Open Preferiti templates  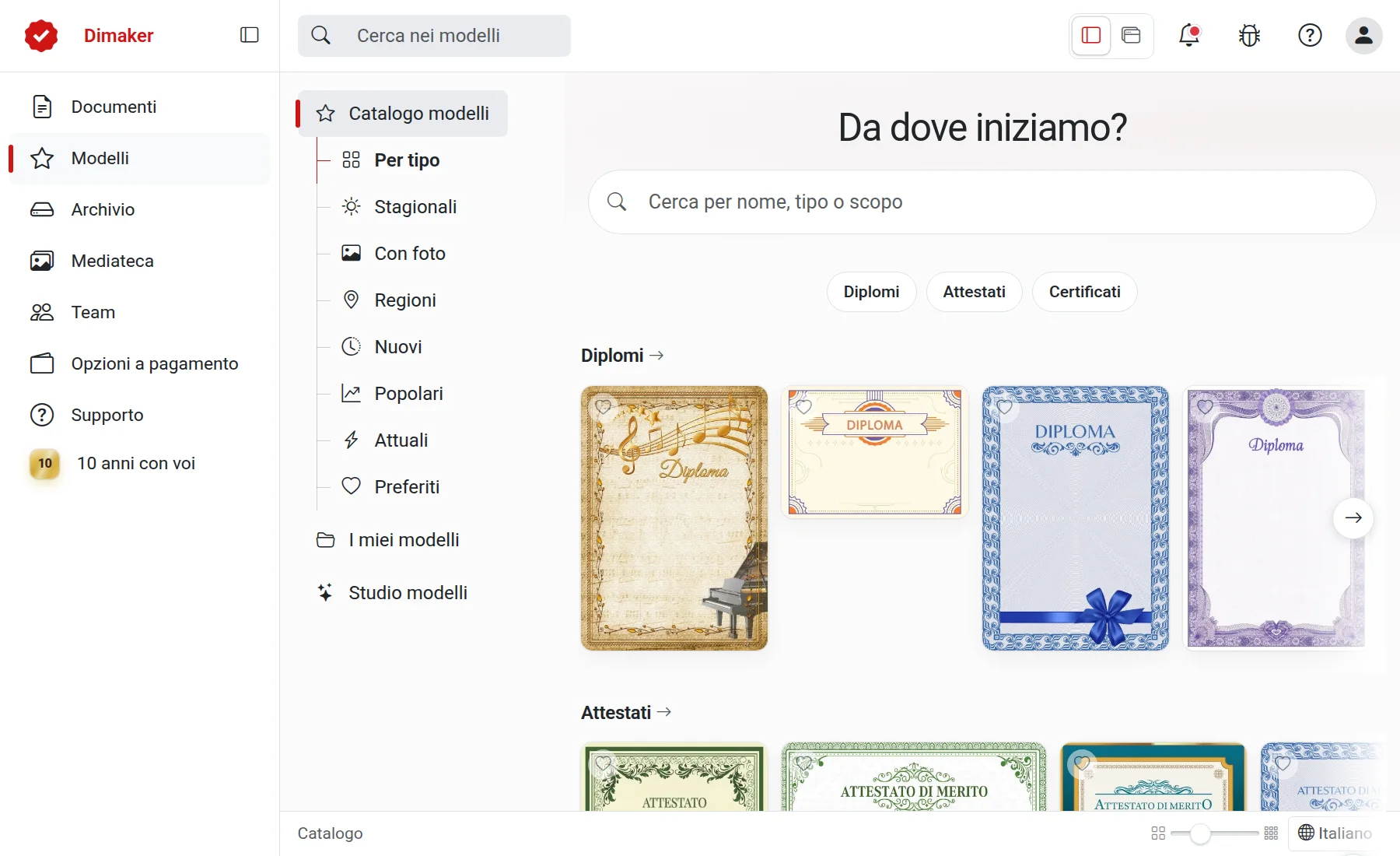pos(390,487)
